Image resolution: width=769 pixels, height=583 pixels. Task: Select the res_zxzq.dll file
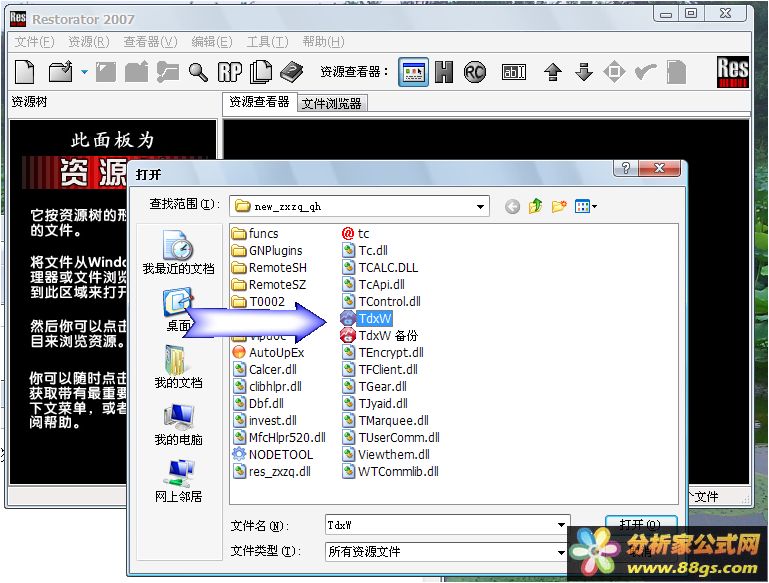point(272,472)
